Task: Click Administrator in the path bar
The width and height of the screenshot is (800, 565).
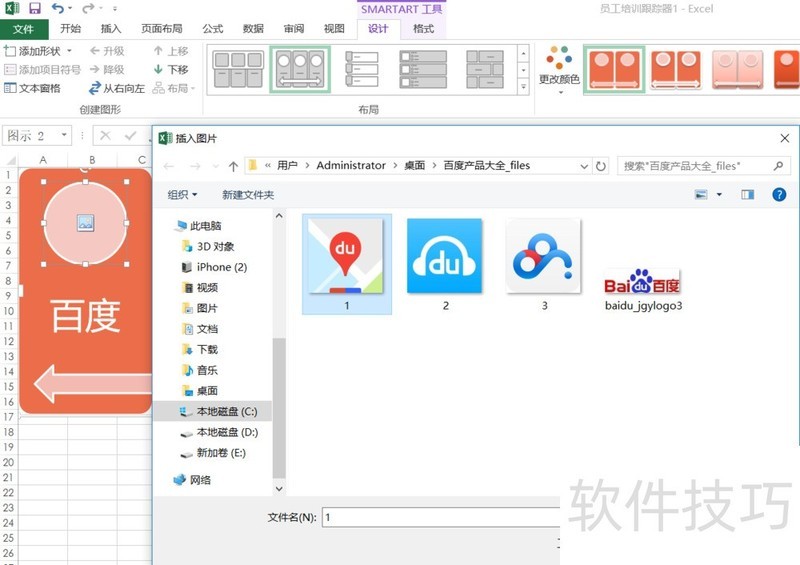Action: [x=351, y=165]
